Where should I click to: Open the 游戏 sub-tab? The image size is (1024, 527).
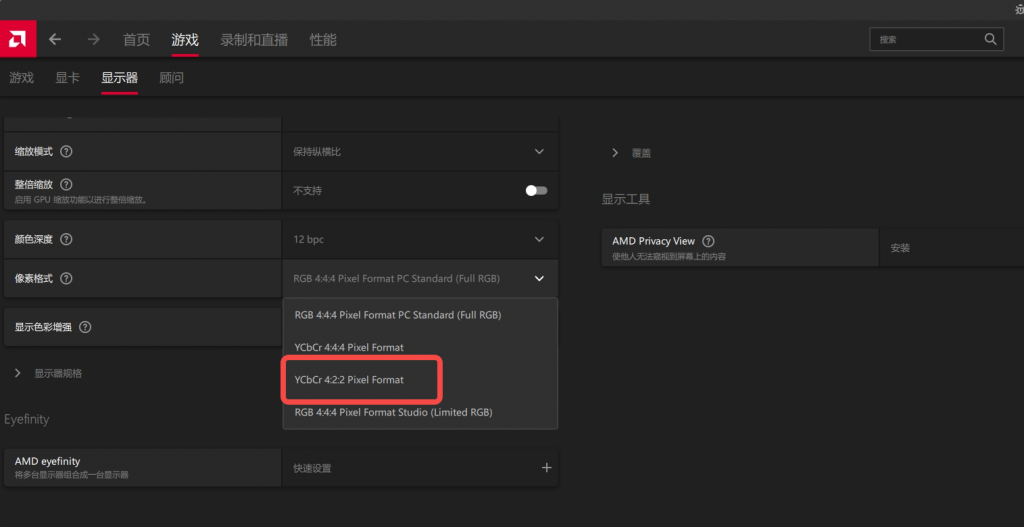22,78
